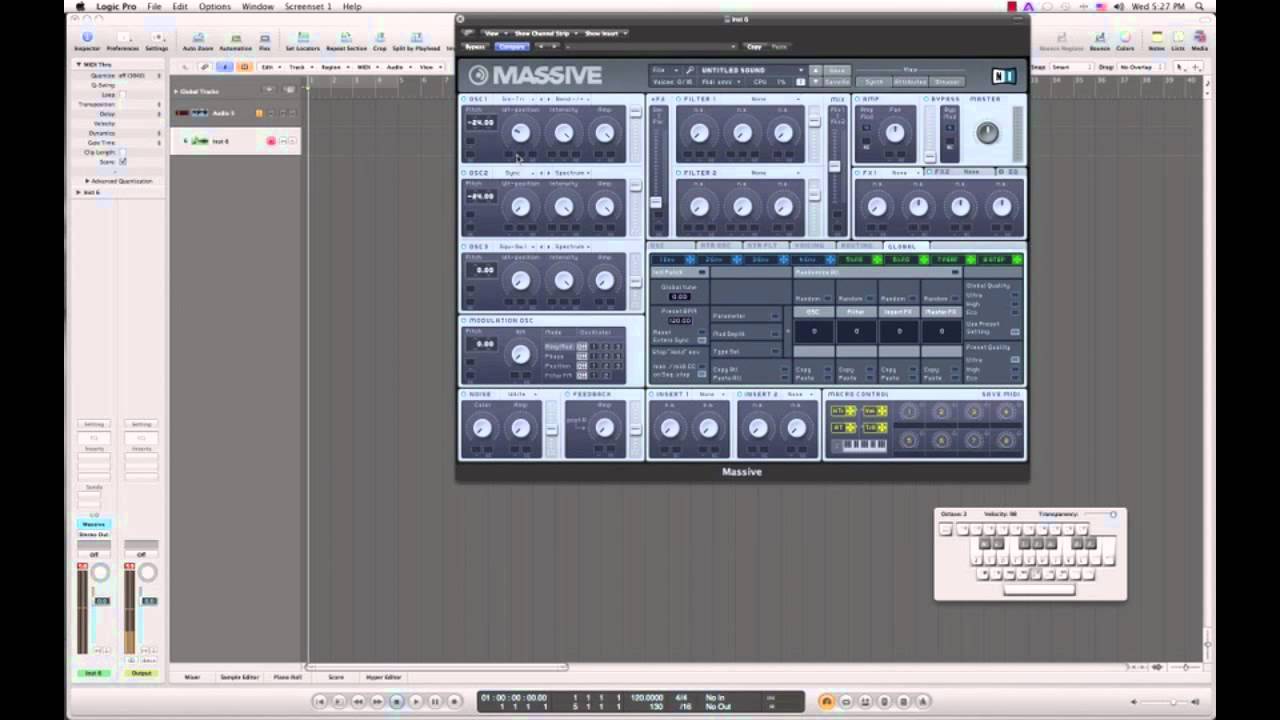Open the Options menu
Screen dimensions: 1280x720
tap(214, 6)
